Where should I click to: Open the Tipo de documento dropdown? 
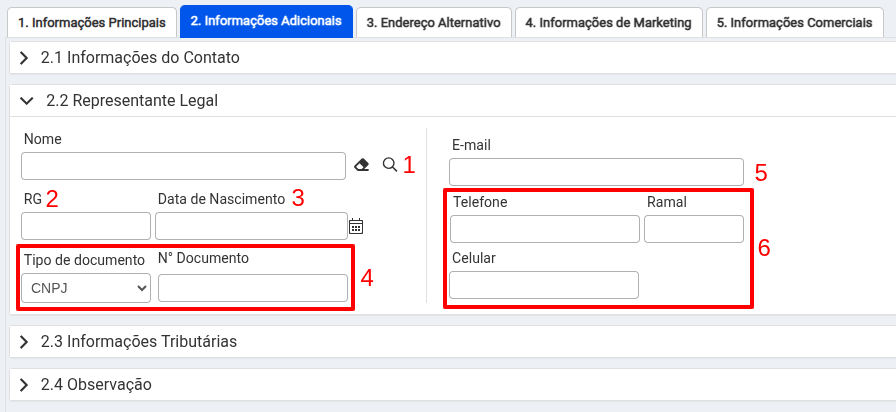tap(86, 288)
